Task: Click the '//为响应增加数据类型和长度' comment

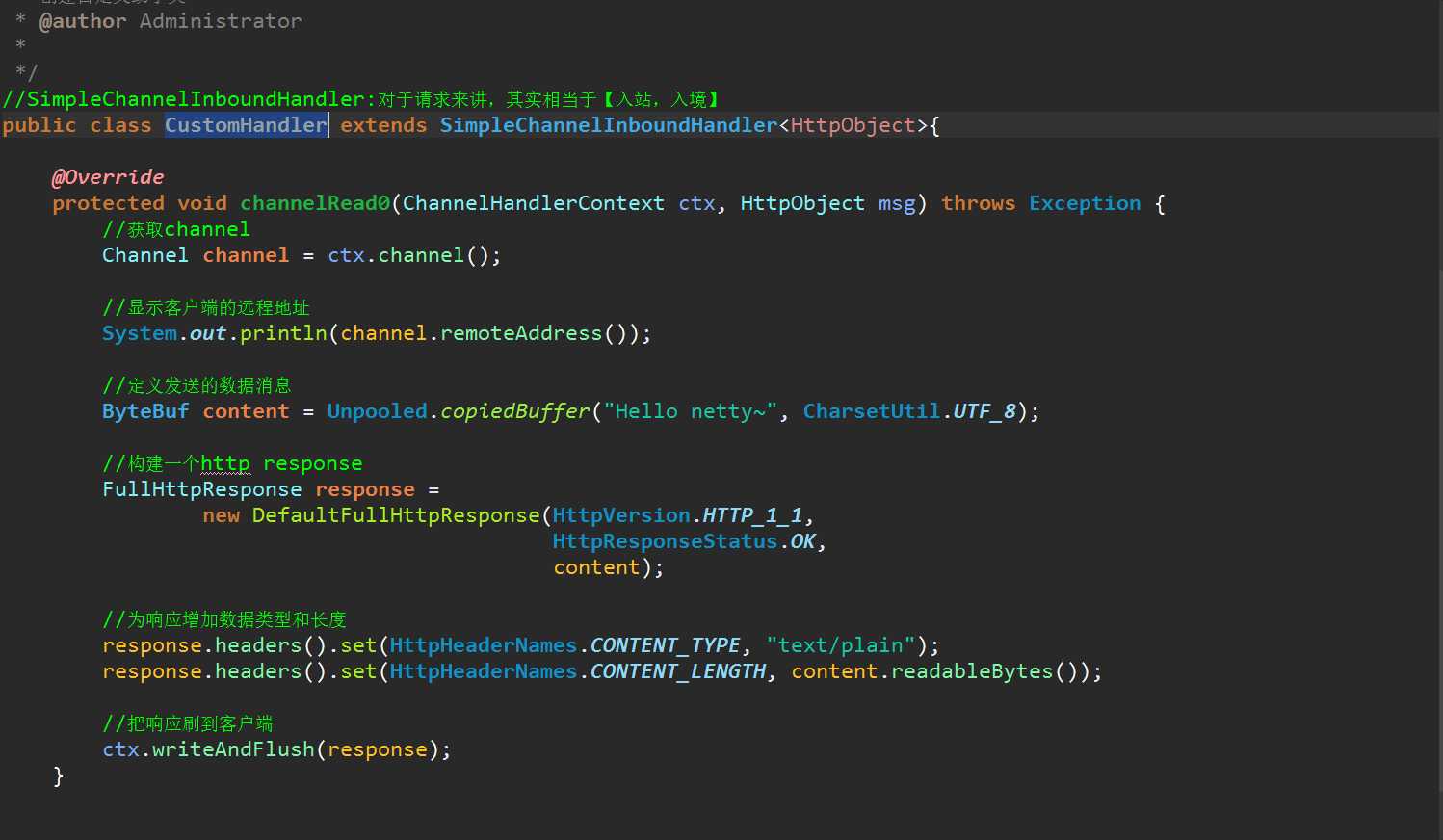Action: (x=224, y=619)
